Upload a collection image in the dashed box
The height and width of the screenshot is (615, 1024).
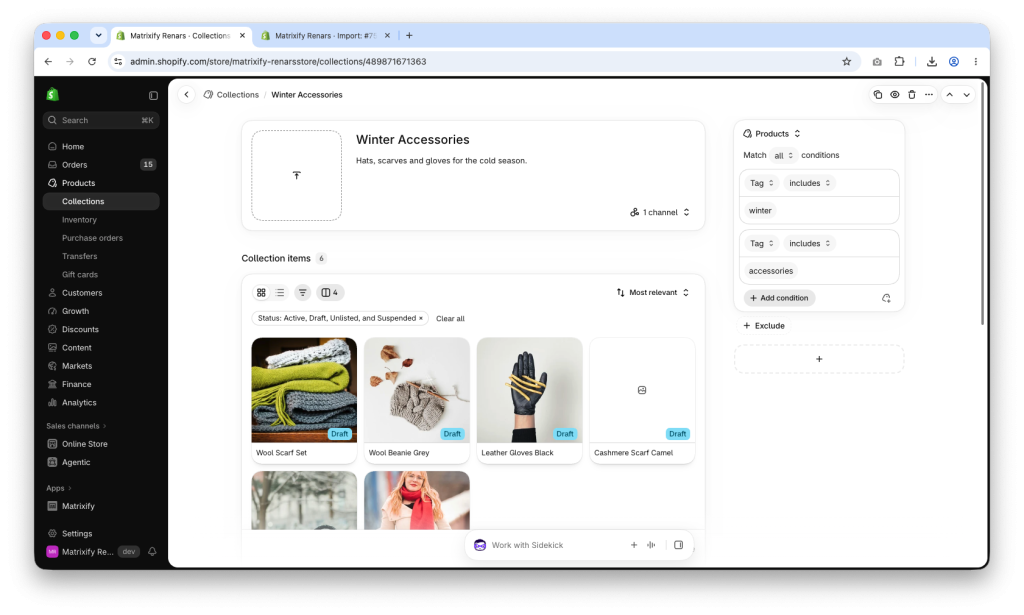pos(296,175)
